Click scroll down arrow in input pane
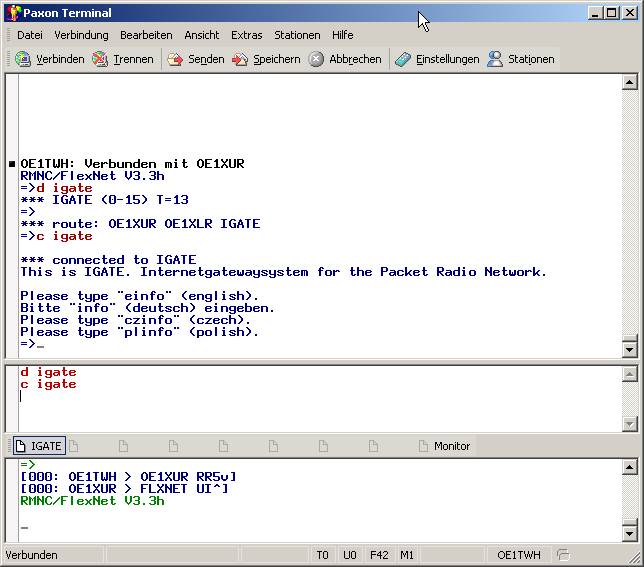Image resolution: width=644 pixels, height=567 pixels. click(630, 423)
